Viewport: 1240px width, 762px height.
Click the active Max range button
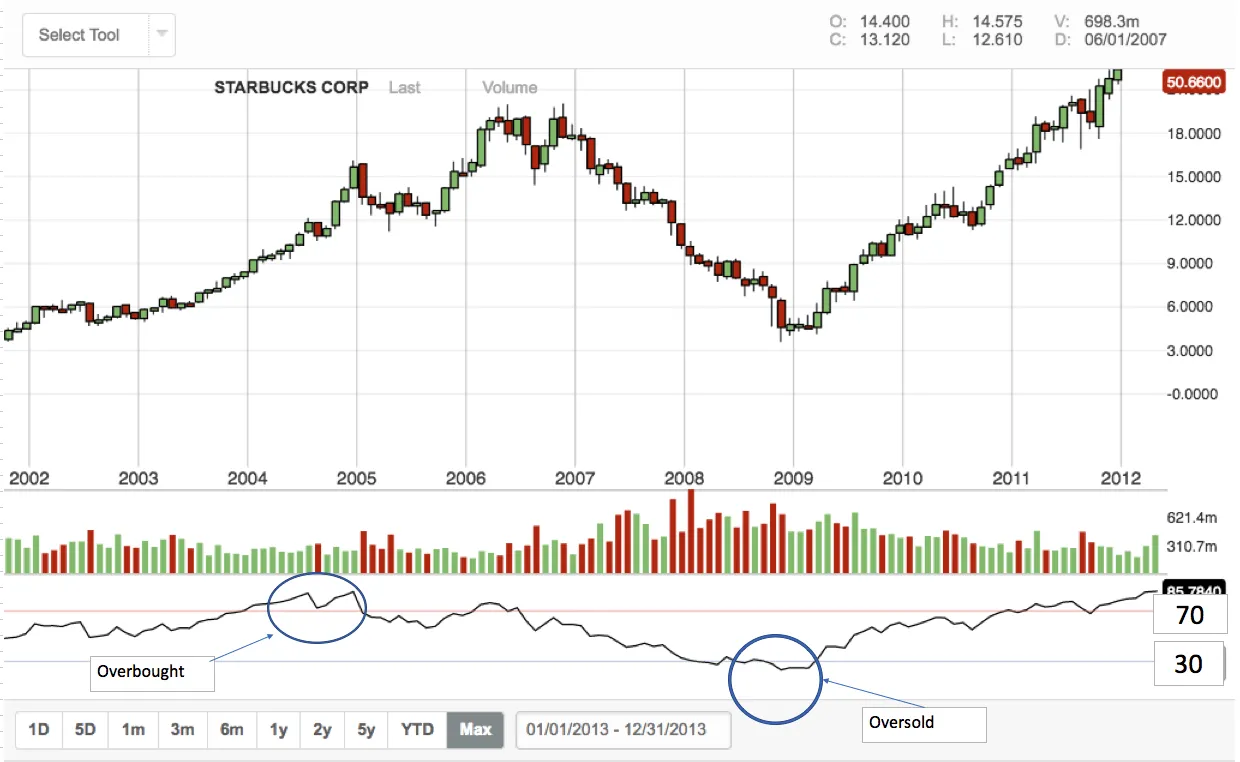pyautogui.click(x=475, y=729)
